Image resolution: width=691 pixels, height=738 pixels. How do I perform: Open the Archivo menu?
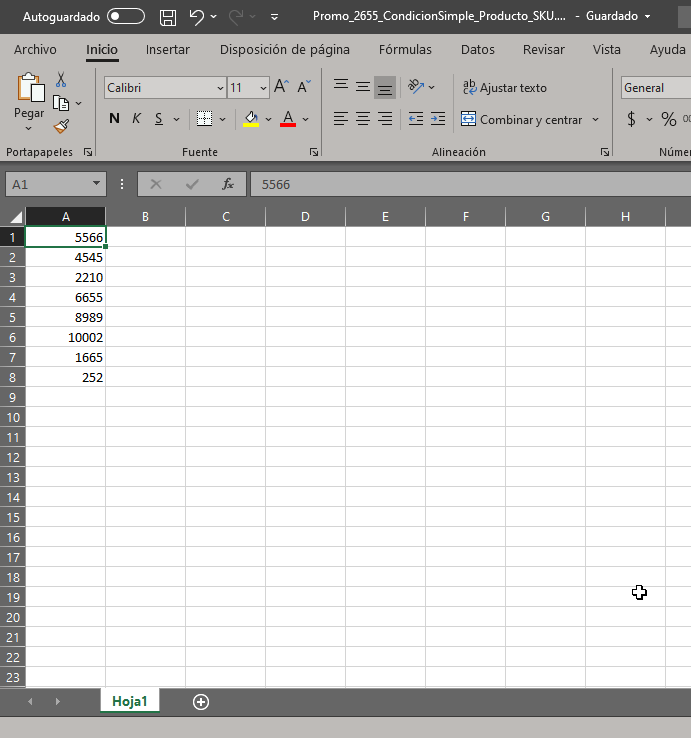click(x=35, y=49)
